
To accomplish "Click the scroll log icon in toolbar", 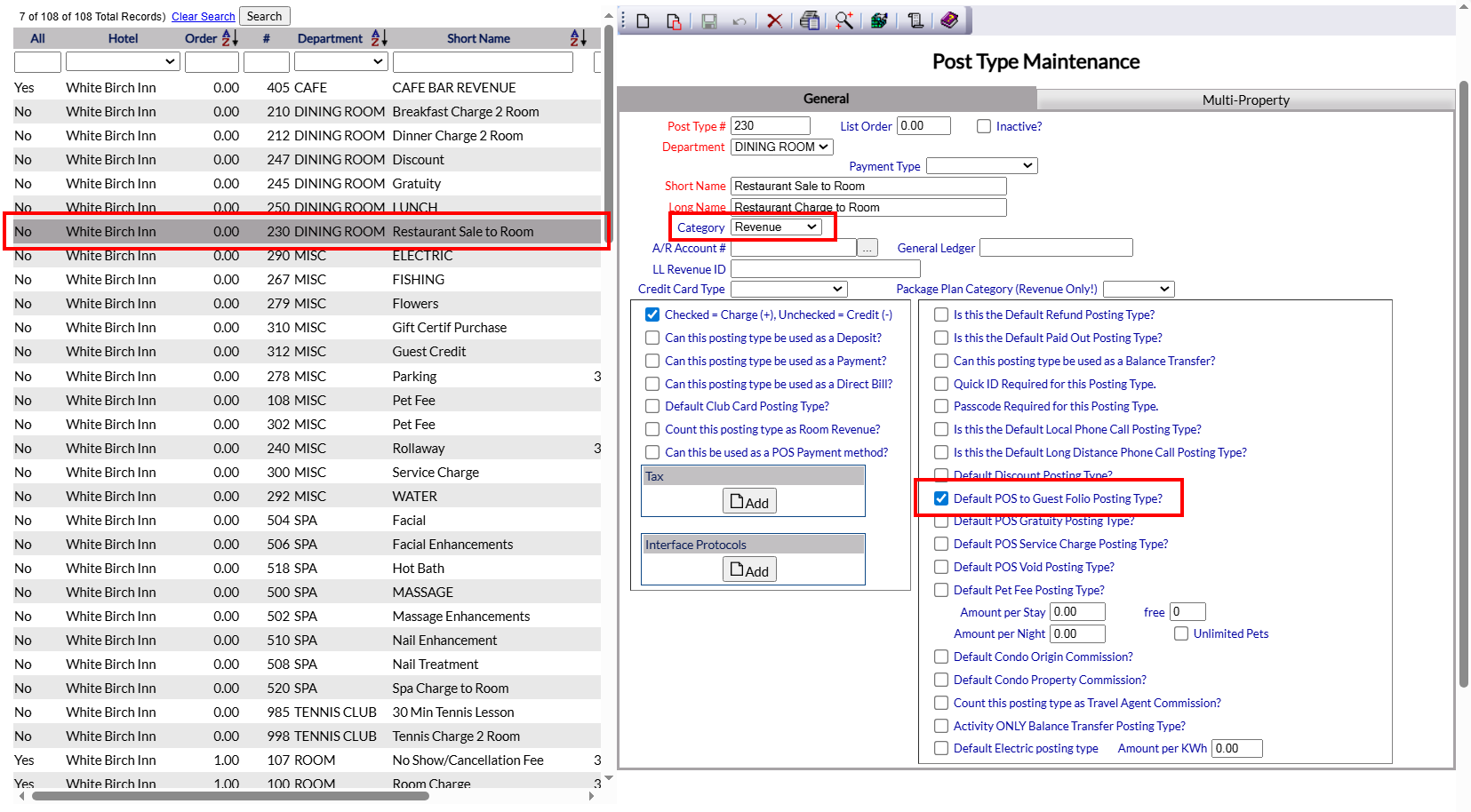I will tap(915, 20).
